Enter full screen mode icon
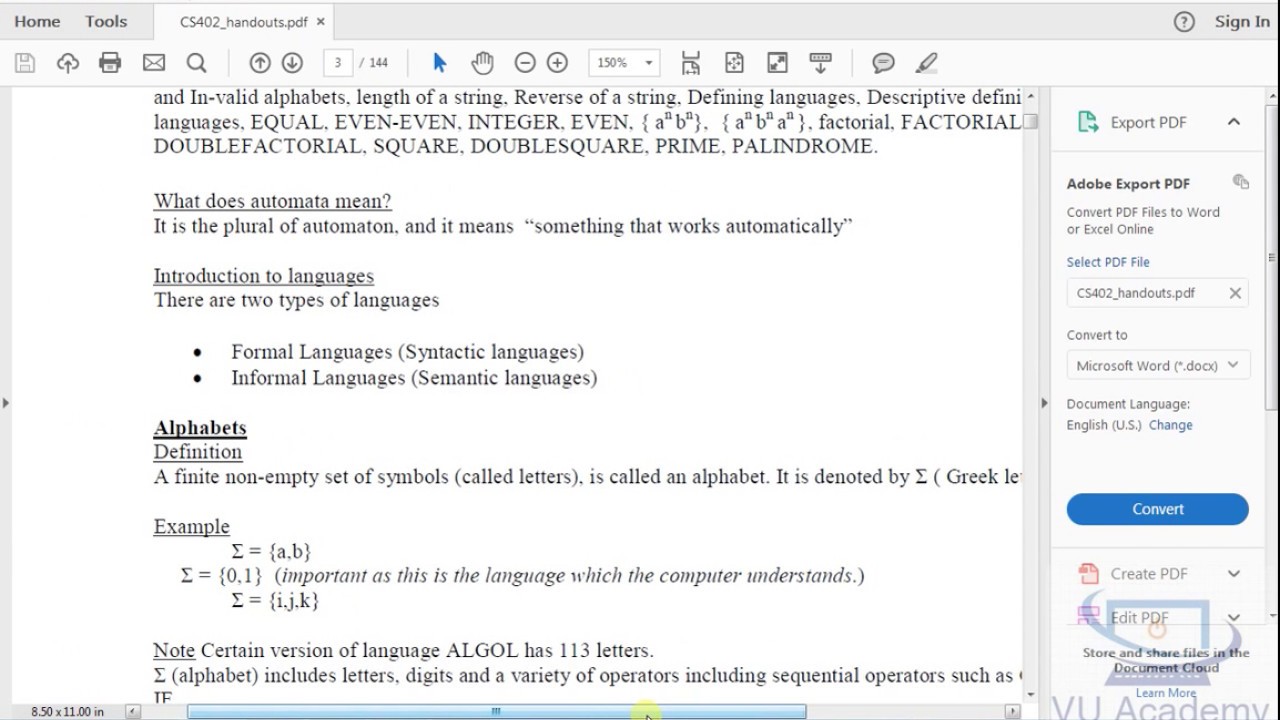The image size is (1280, 720). tap(777, 63)
